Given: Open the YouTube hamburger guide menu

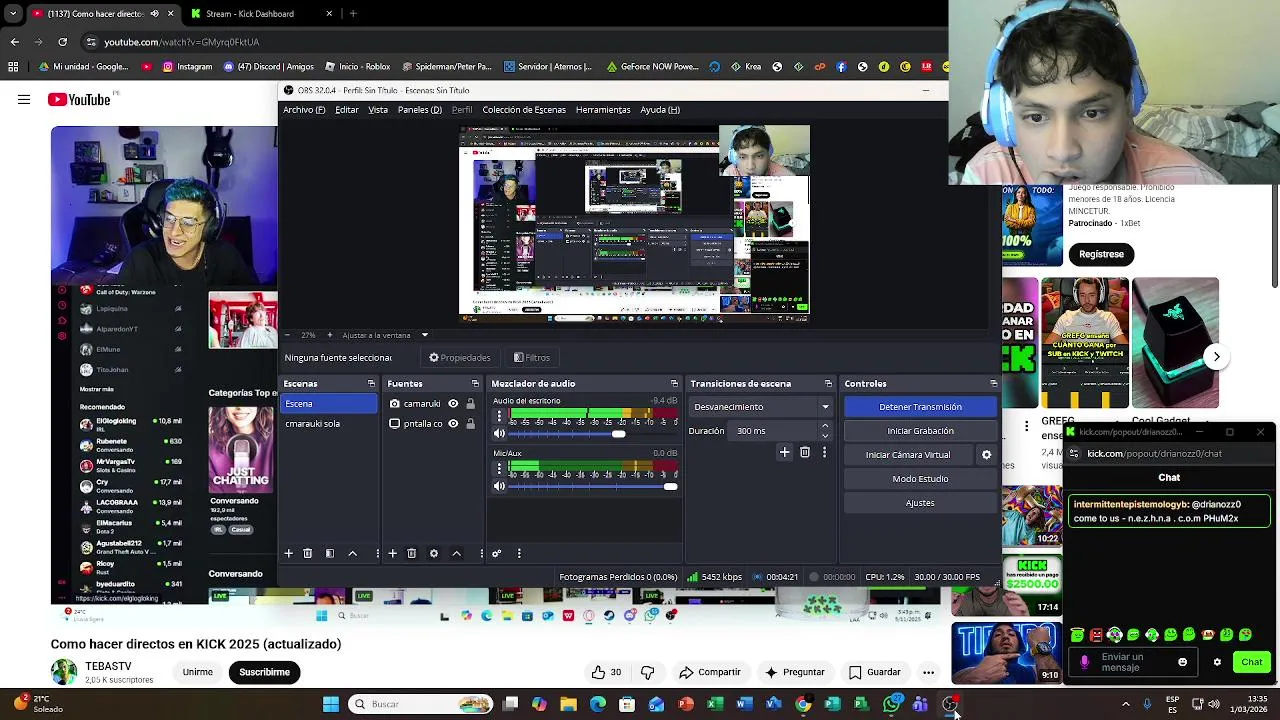Looking at the screenshot, I should point(24,99).
